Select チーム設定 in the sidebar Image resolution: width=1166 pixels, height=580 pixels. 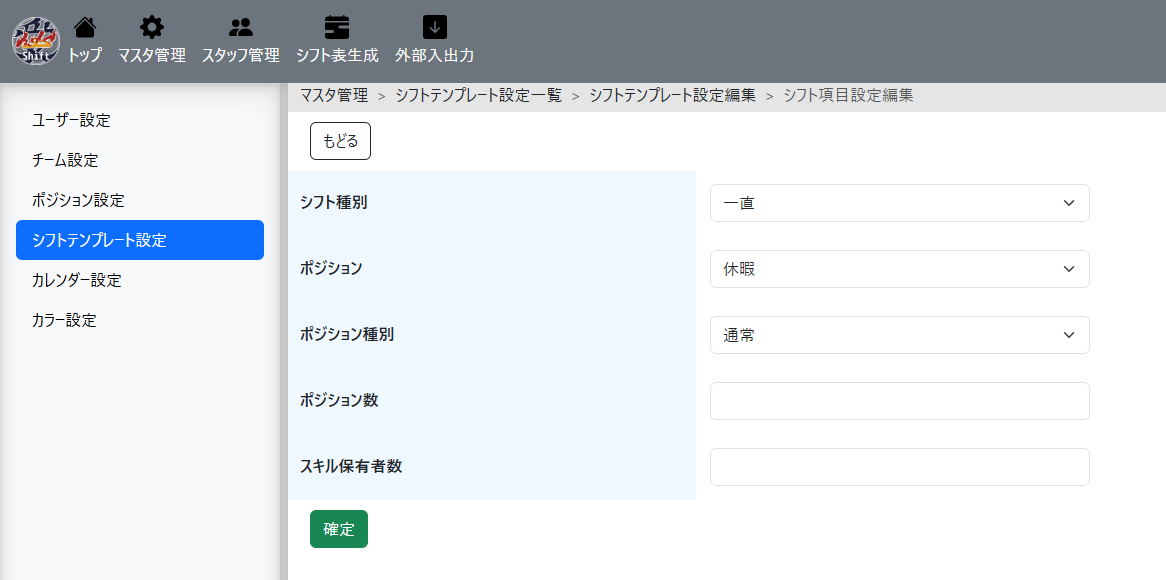coord(140,160)
